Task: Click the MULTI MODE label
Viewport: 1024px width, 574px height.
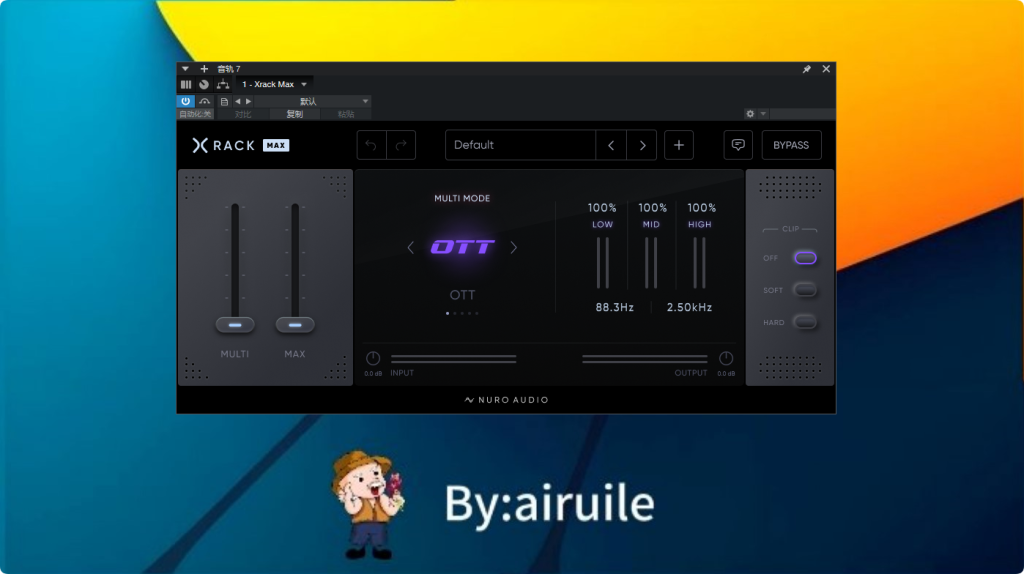Action: pyautogui.click(x=462, y=198)
